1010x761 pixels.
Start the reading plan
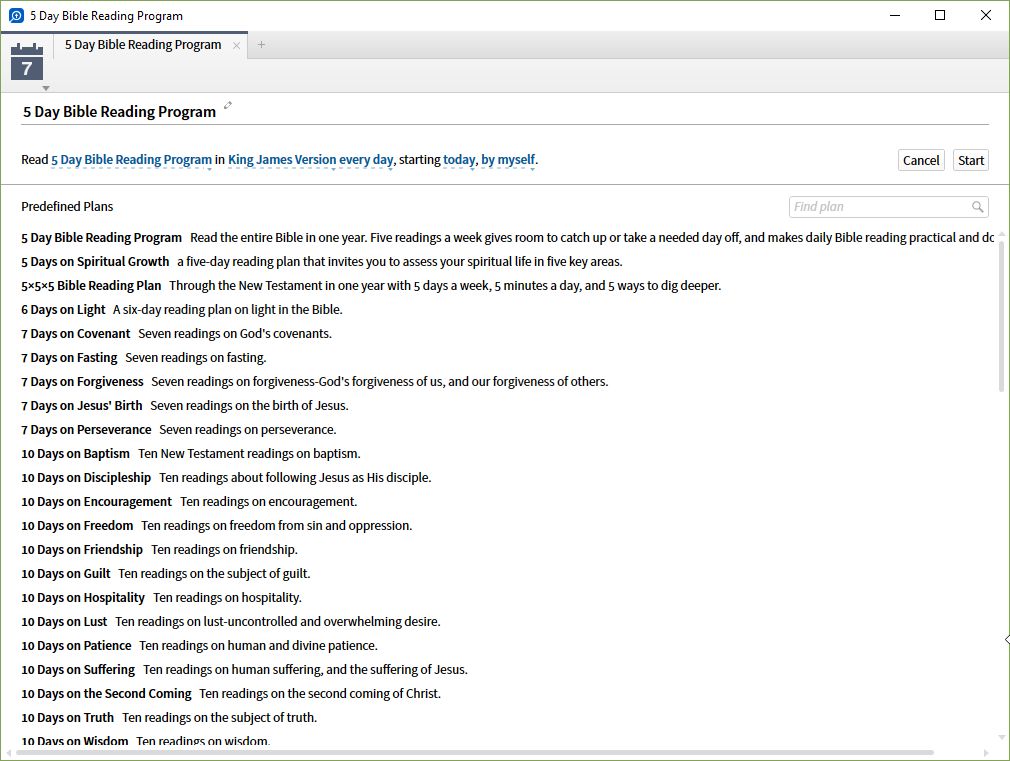pos(969,159)
